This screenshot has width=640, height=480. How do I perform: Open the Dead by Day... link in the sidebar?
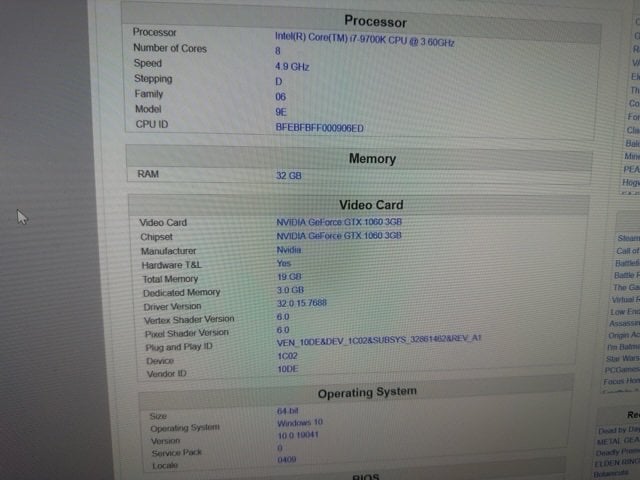click(619, 431)
